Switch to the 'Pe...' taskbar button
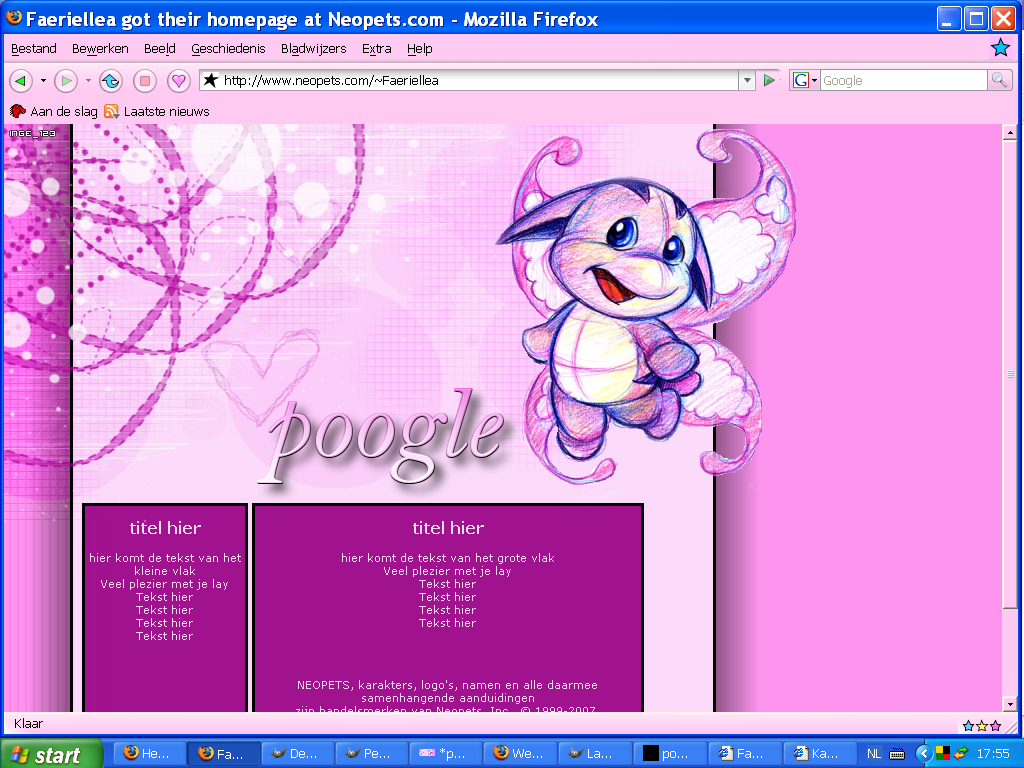 coord(372,754)
